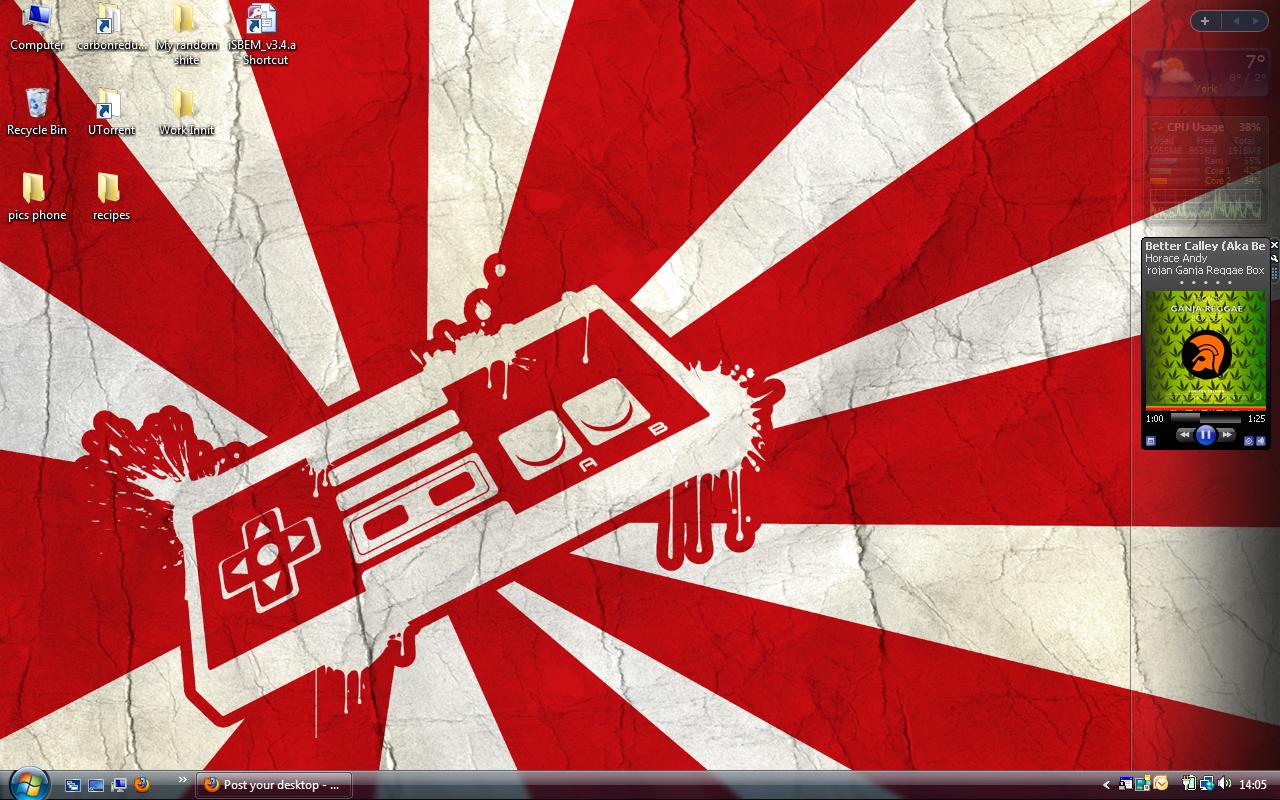1280x800 pixels.
Task: Mute audio with the gadget speaker icon
Action: (x=1261, y=440)
